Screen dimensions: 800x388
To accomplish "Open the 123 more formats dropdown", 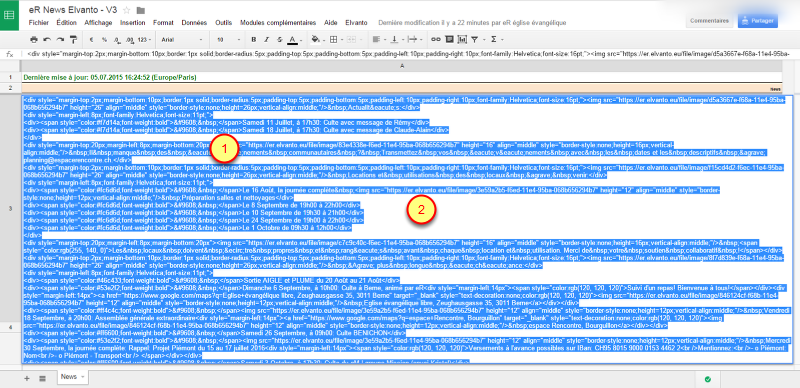I will [x=145, y=39].
